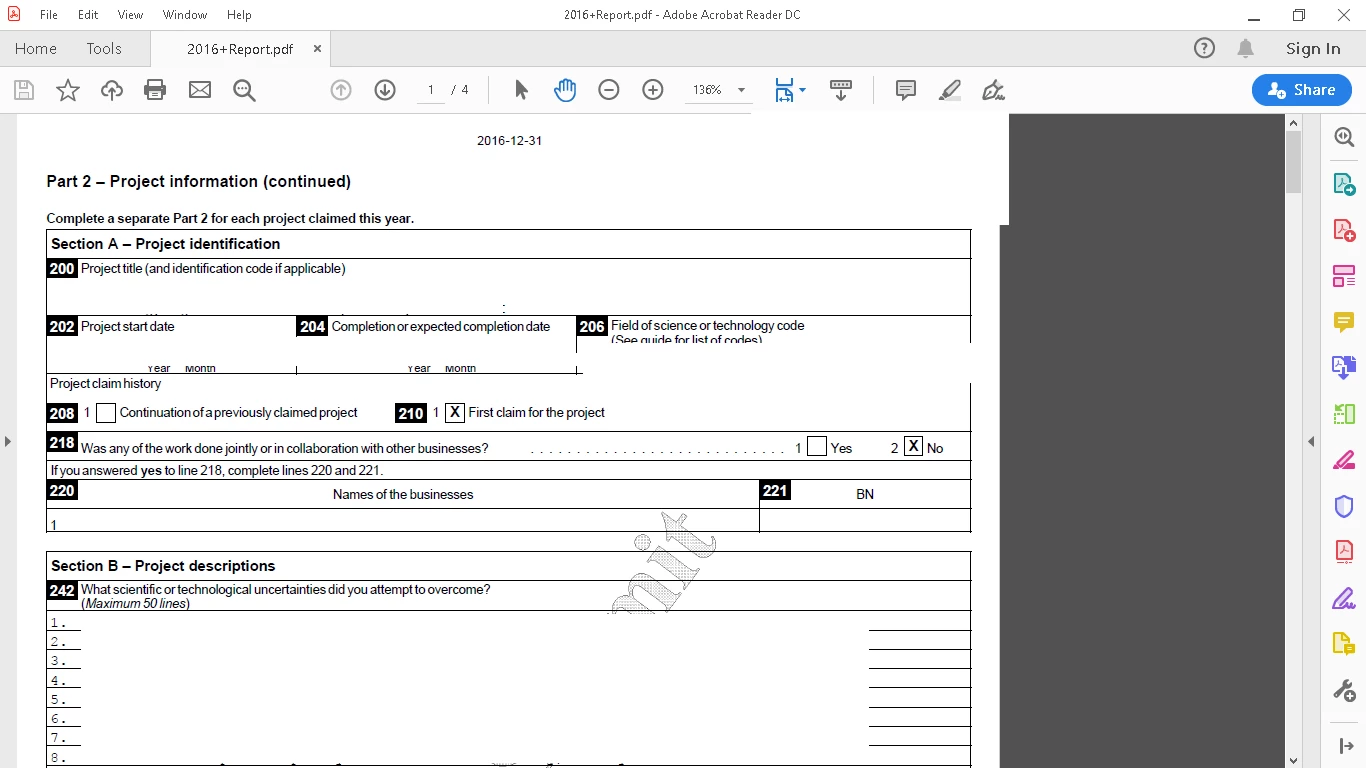The image size is (1366, 768).
Task: Select the 2016+Report.pdf tab
Action: pos(240,49)
